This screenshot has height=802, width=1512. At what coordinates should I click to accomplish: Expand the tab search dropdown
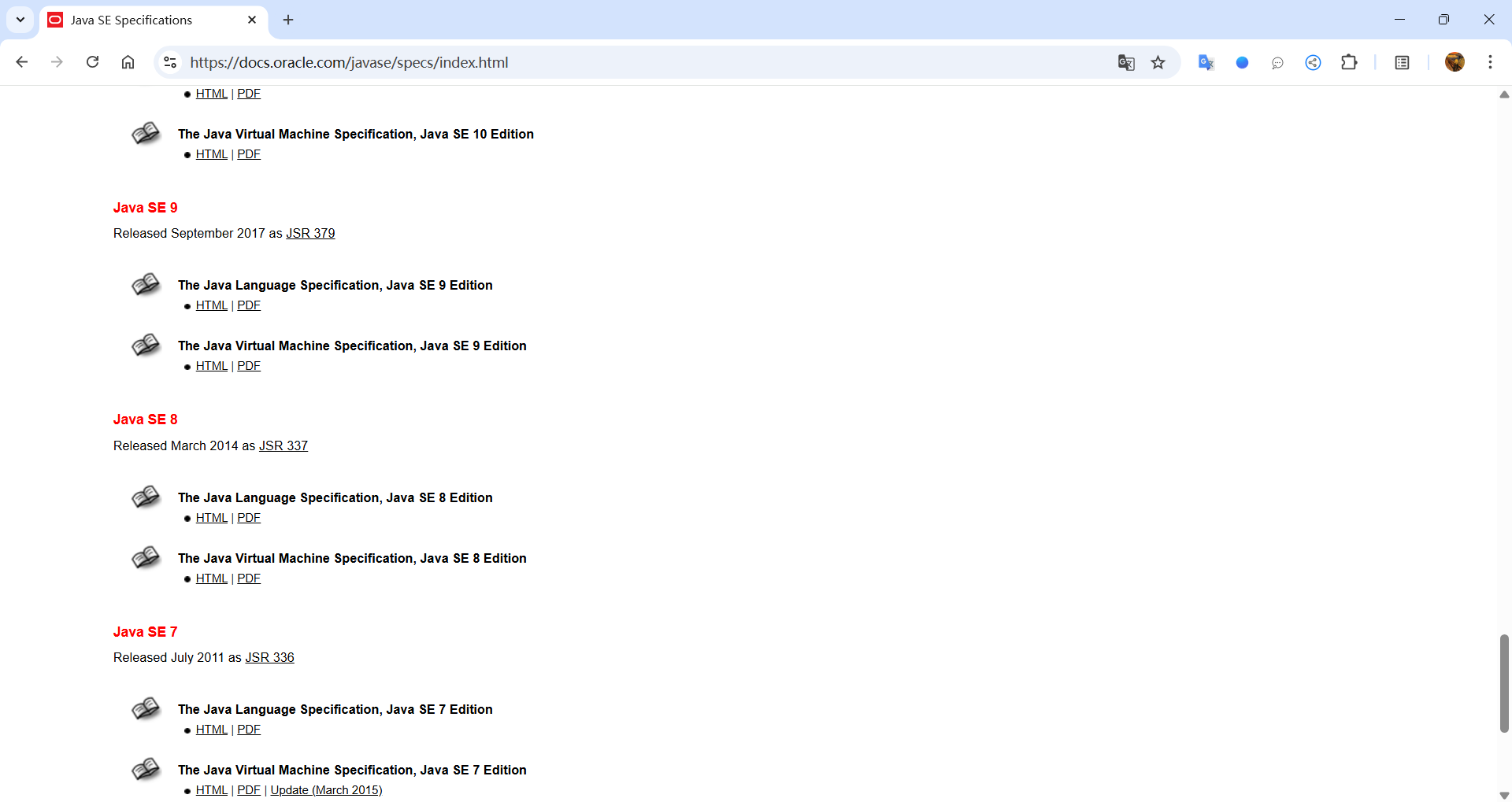[20, 20]
